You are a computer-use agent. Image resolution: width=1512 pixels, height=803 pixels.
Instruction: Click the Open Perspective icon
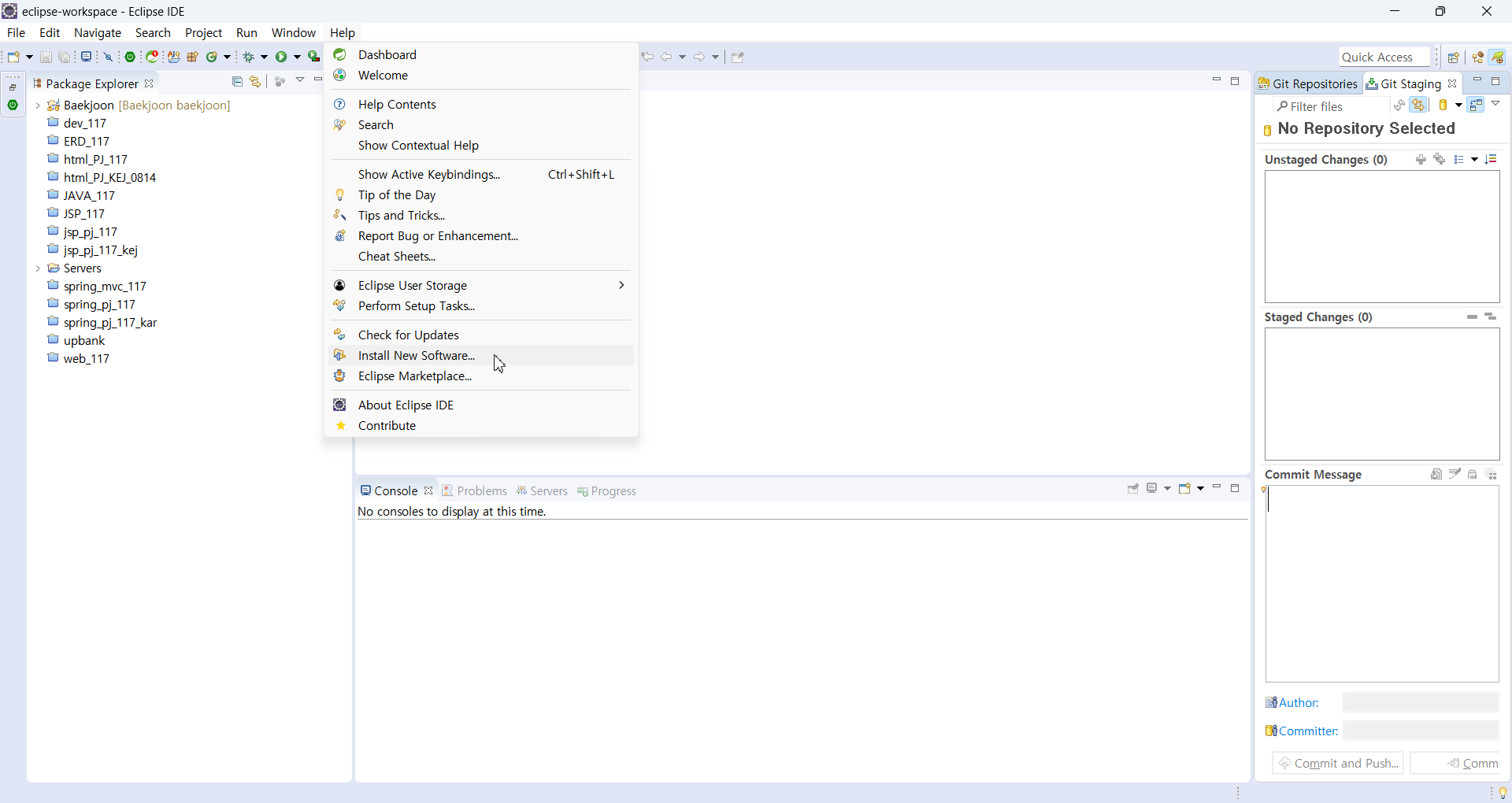point(1454,57)
